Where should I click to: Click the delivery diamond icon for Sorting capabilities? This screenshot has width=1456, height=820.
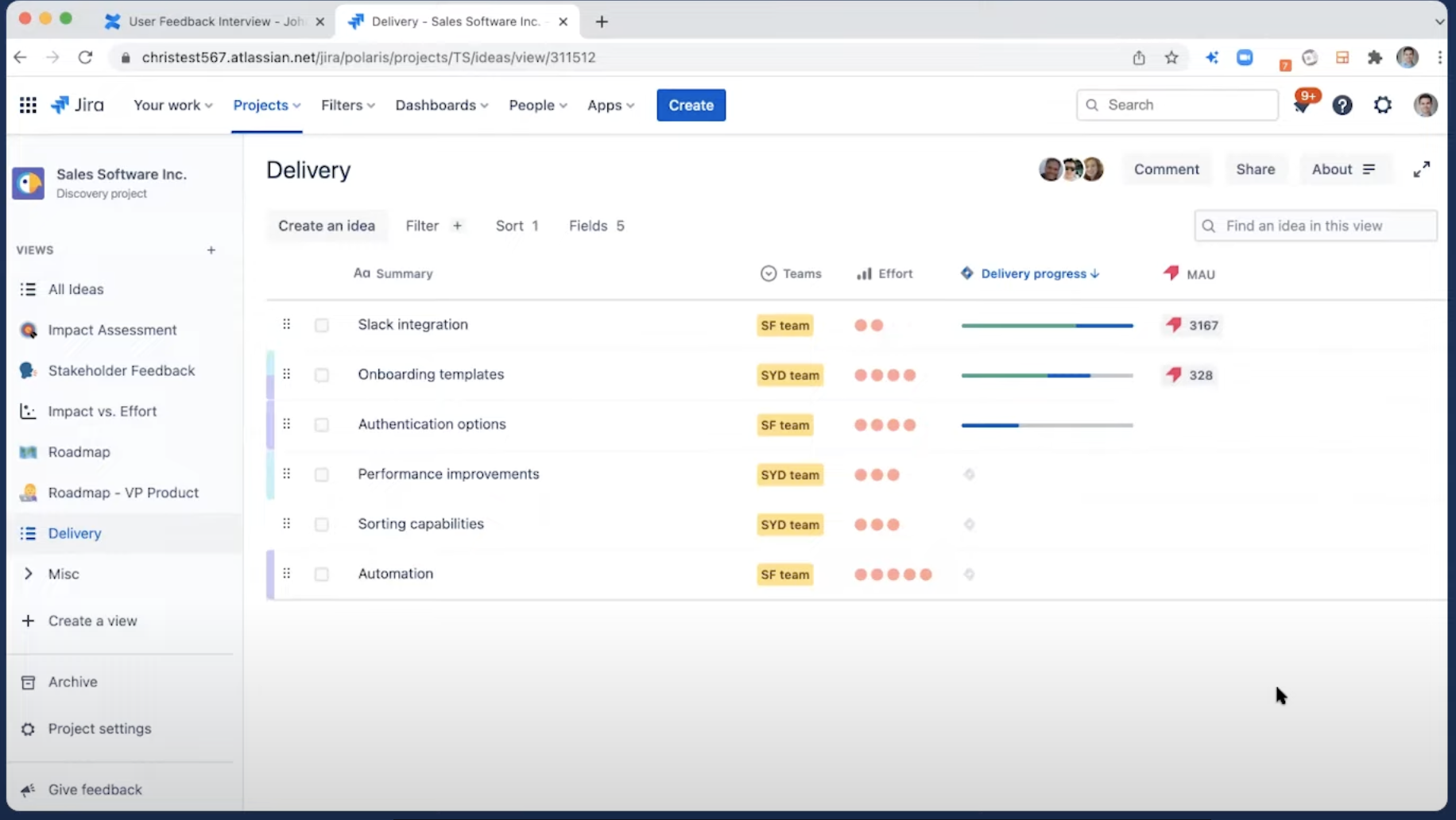coord(969,524)
